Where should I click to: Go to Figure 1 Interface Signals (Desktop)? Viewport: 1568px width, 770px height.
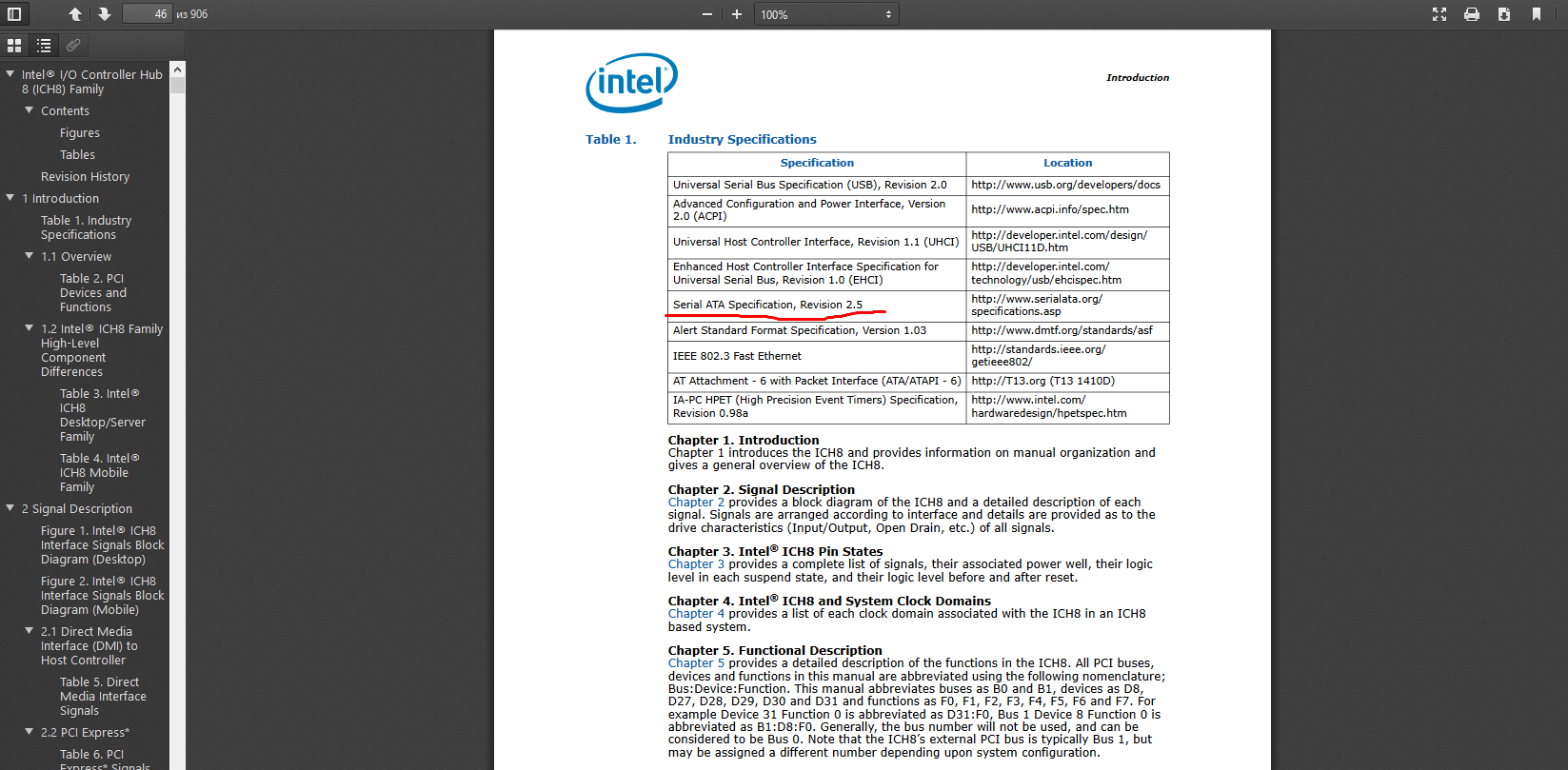tap(103, 545)
